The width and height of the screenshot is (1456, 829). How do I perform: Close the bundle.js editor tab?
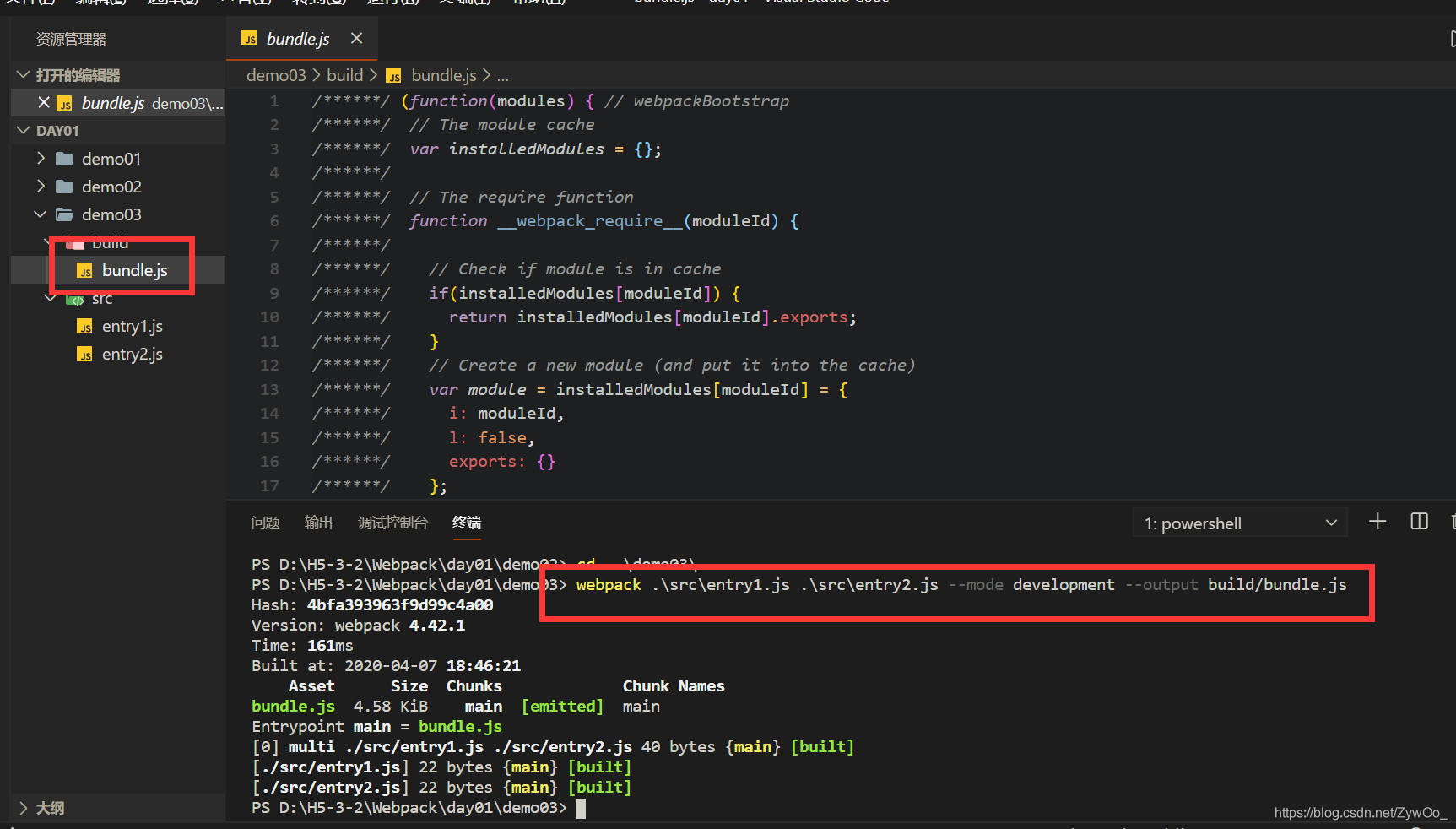point(356,38)
